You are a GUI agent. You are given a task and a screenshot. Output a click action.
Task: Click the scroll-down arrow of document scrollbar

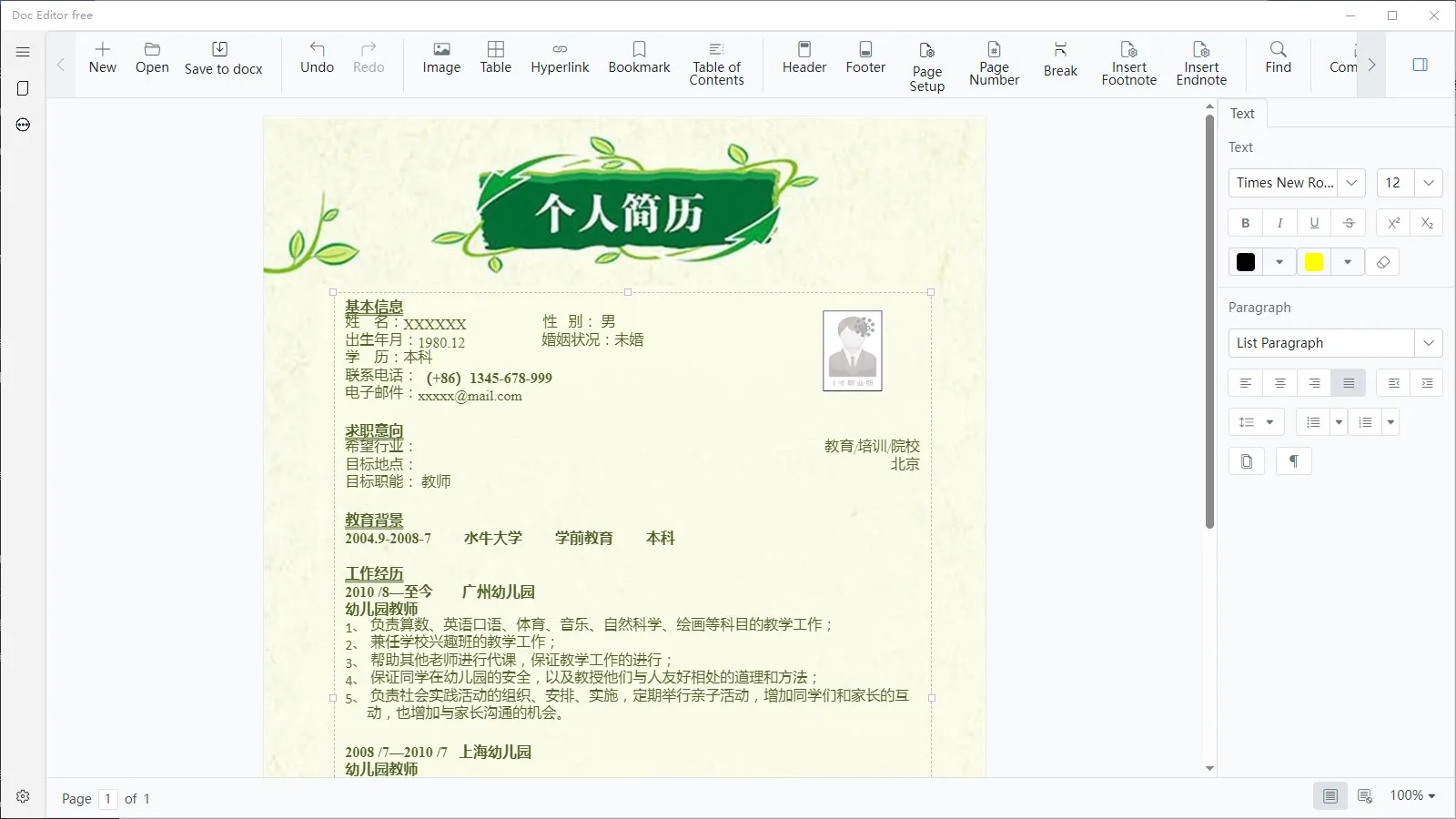(1209, 769)
